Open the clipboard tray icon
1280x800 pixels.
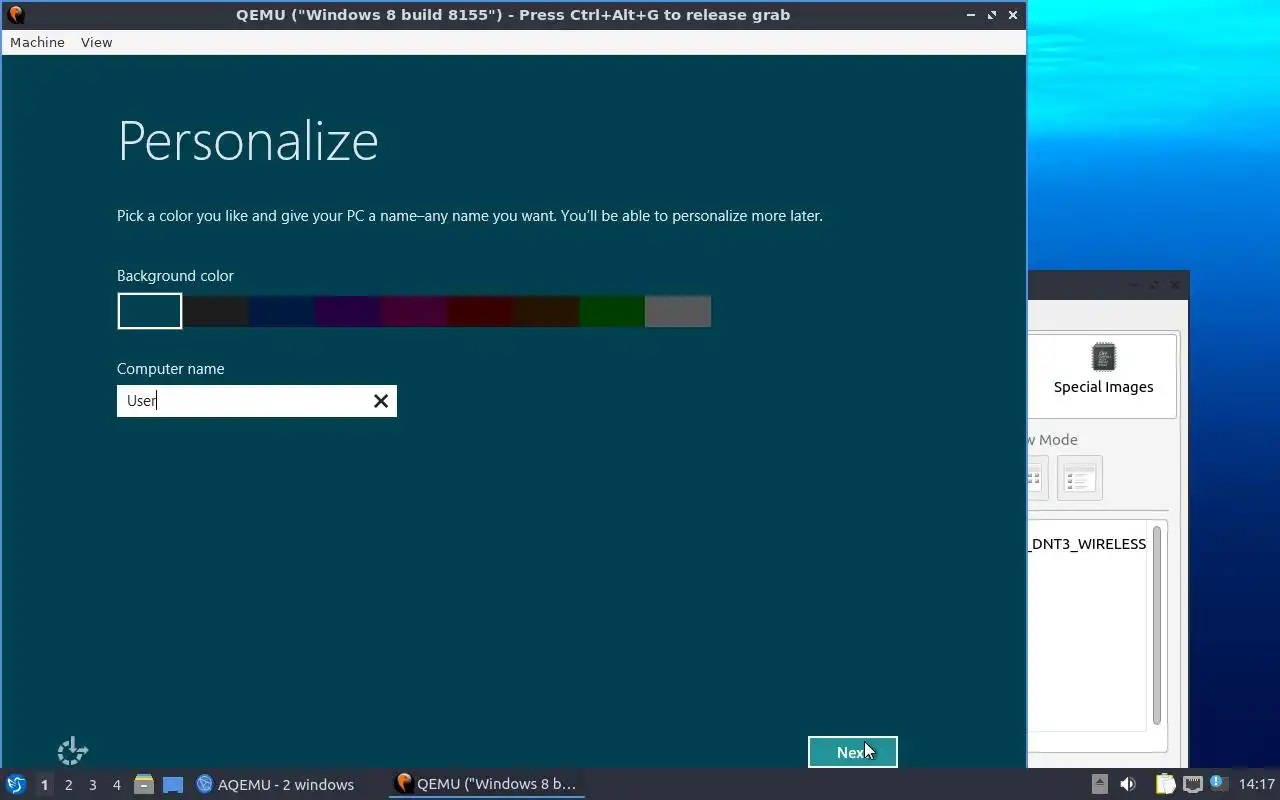click(1165, 785)
